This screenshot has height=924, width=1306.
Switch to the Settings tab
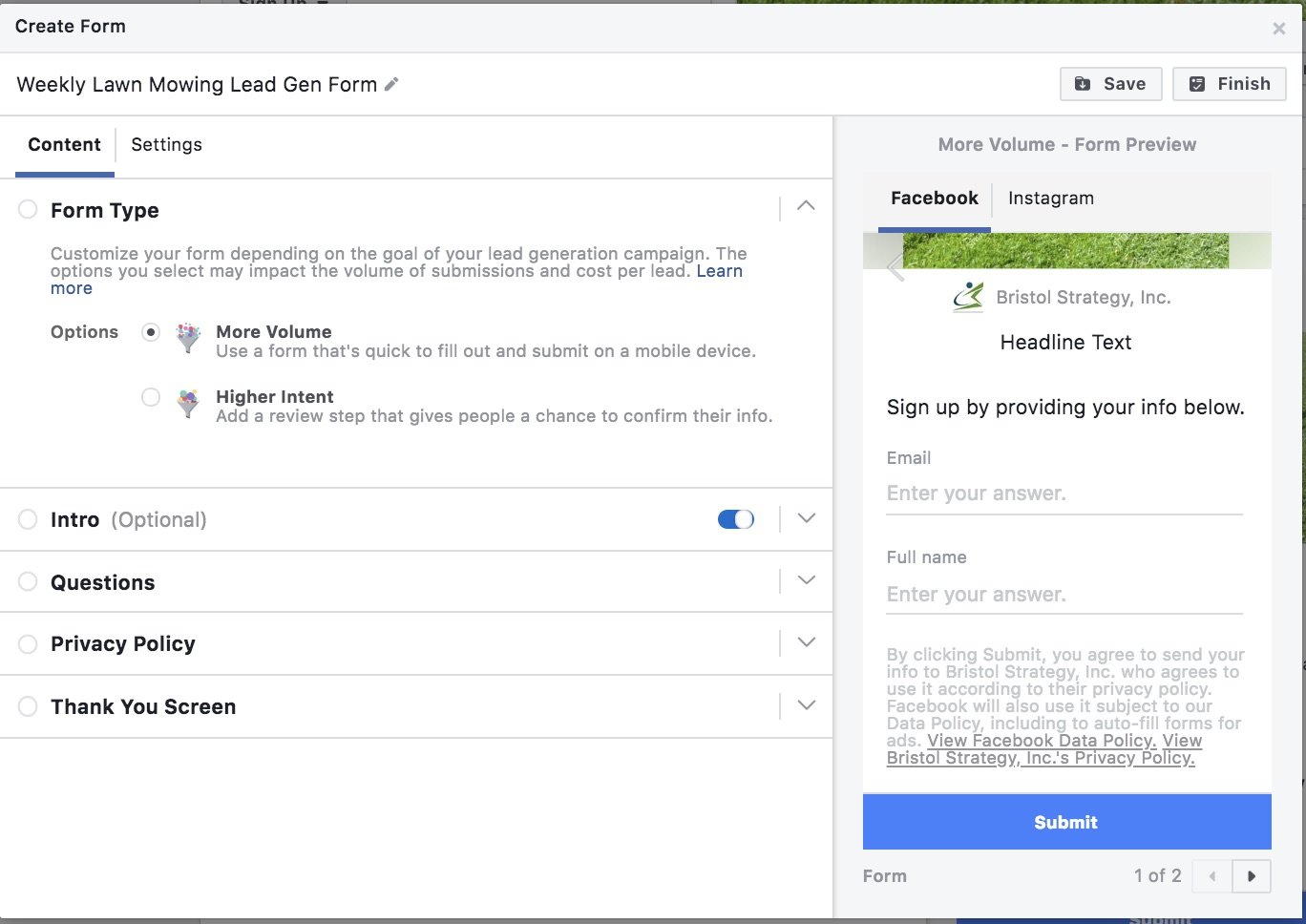point(166,145)
